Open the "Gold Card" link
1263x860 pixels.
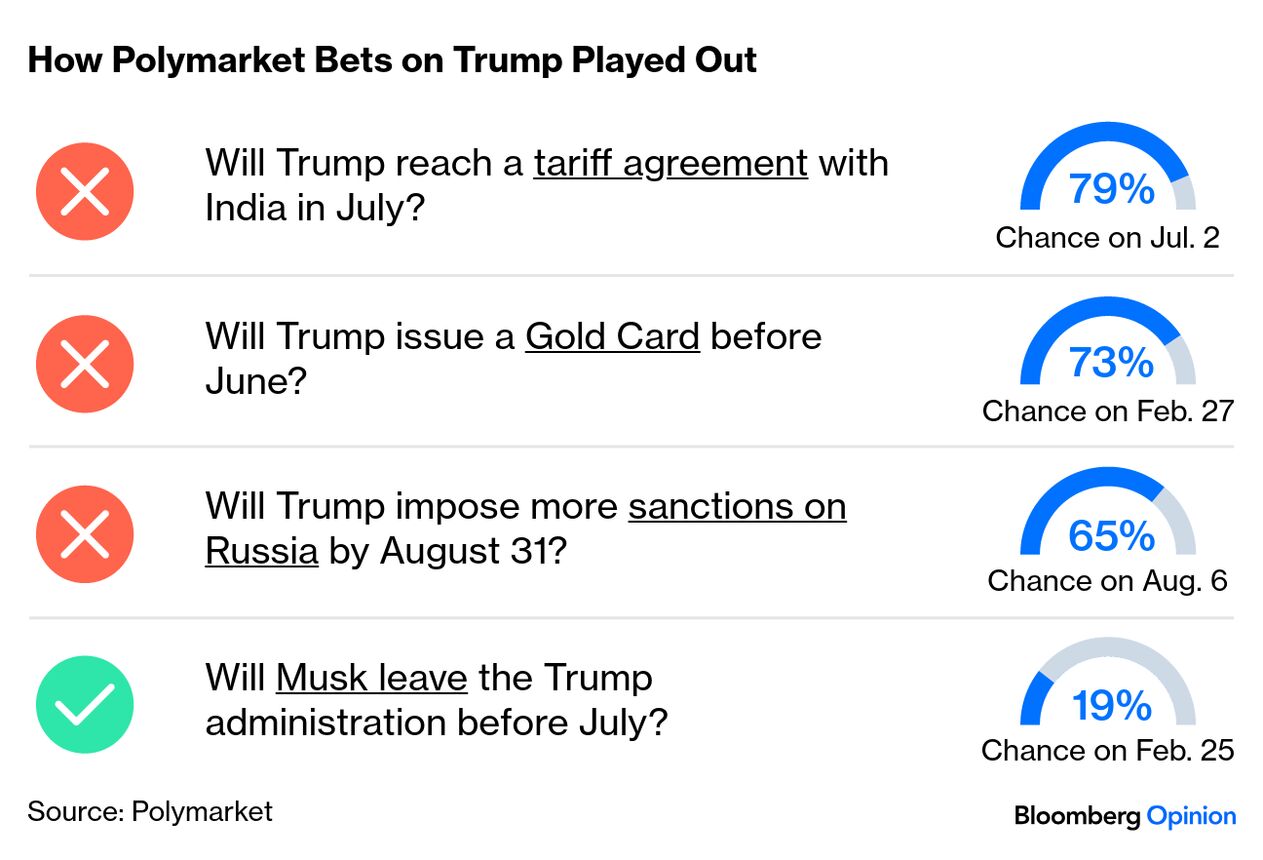point(612,336)
